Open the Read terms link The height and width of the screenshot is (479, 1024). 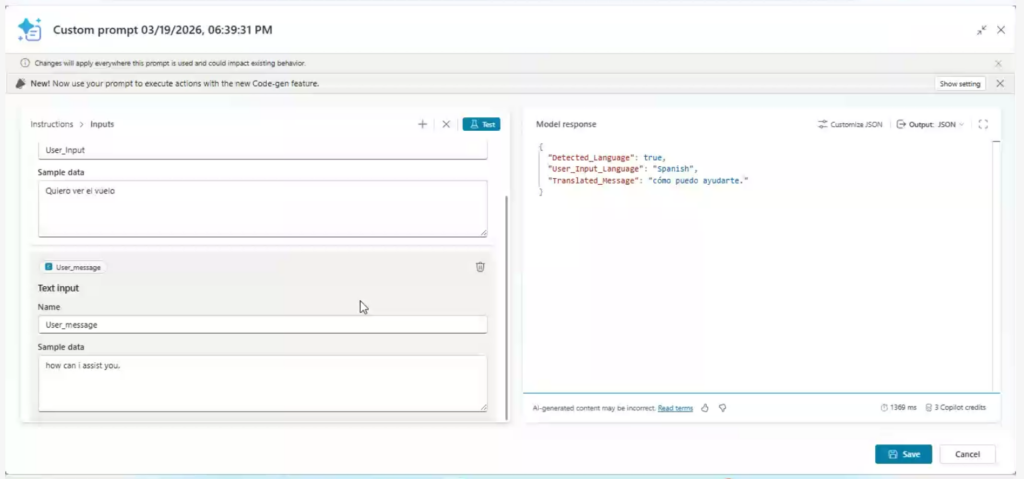pyautogui.click(x=675, y=408)
